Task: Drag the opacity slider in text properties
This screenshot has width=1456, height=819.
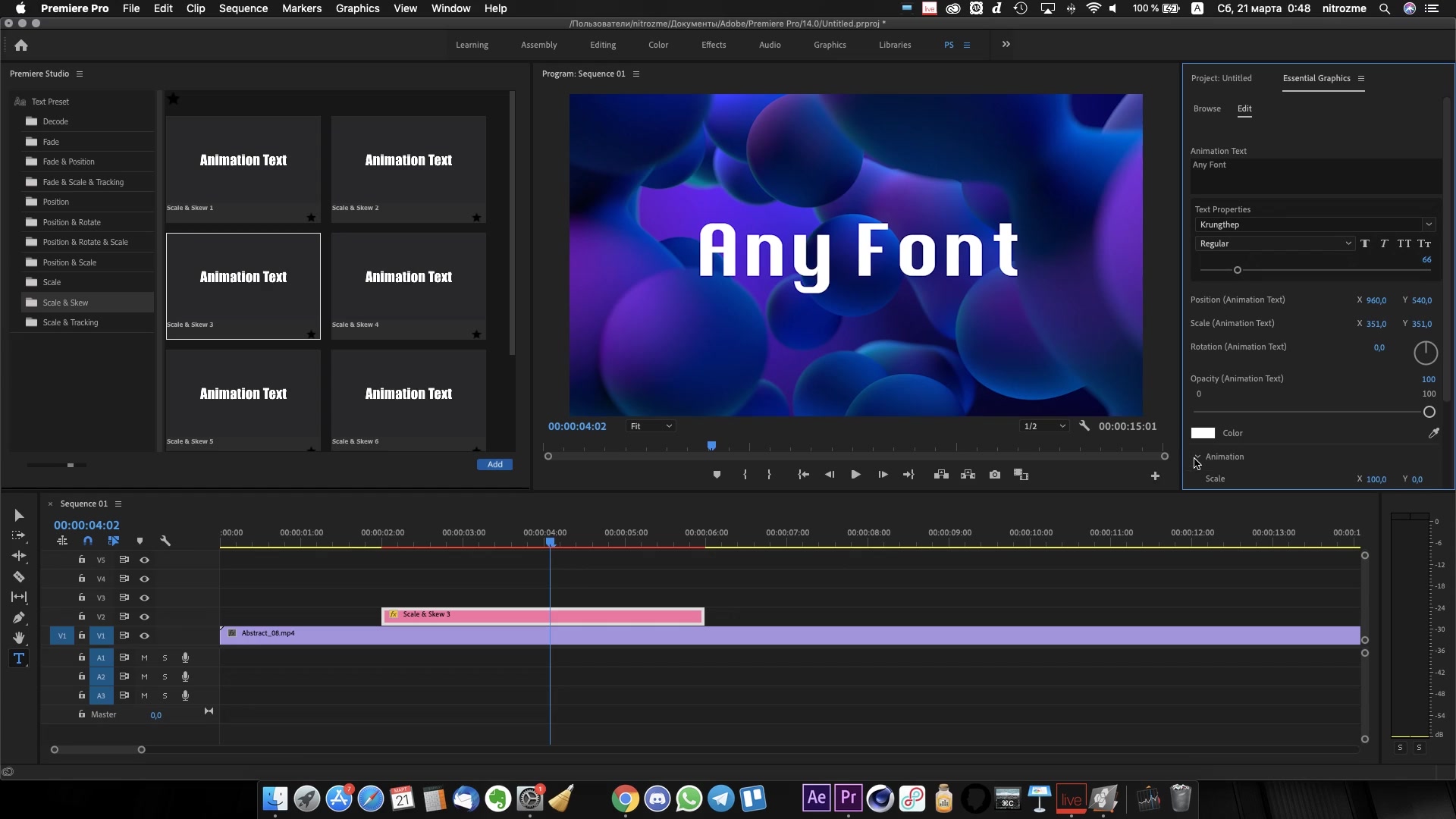Action: pyautogui.click(x=1429, y=411)
